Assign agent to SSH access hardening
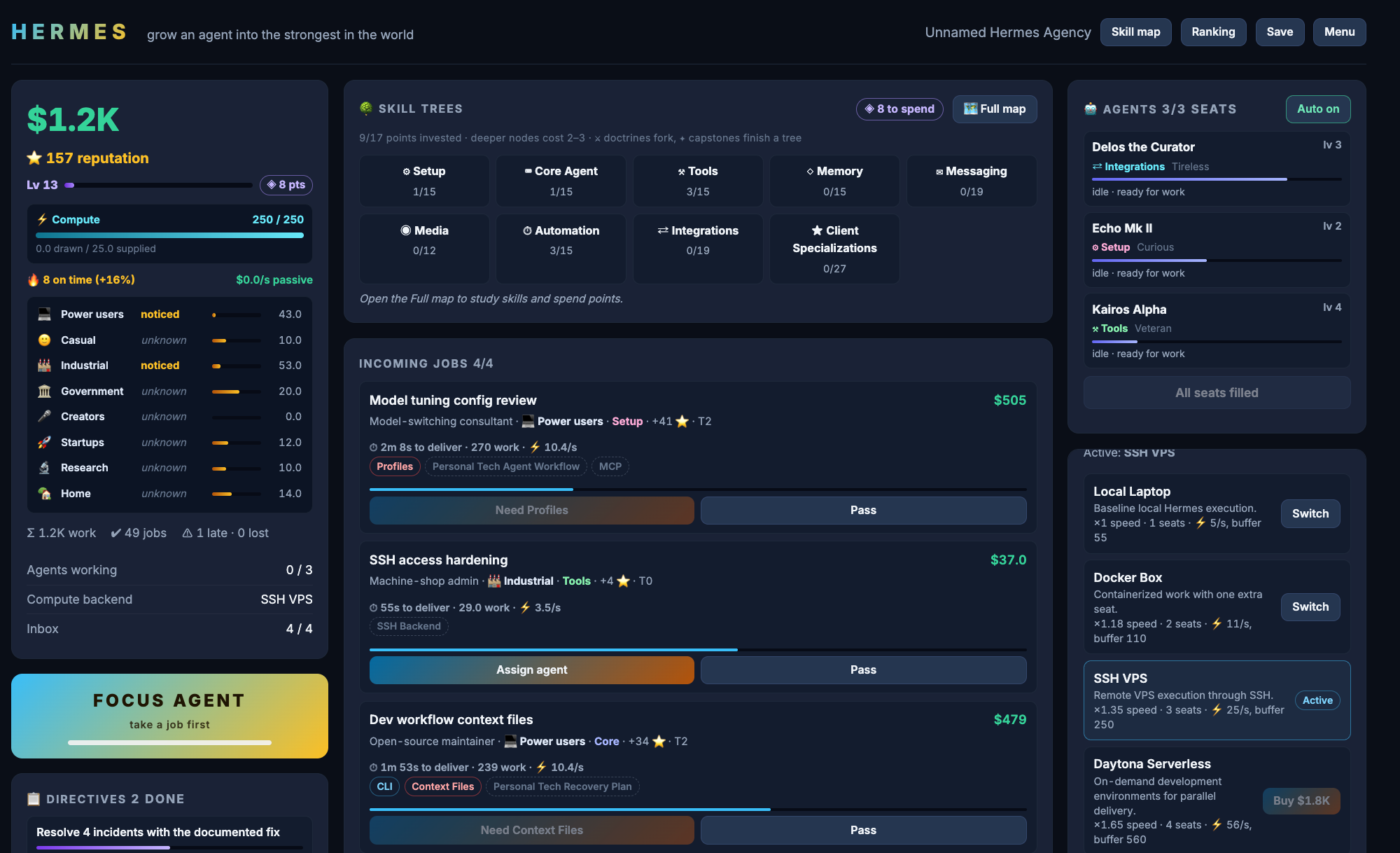Viewport: 1400px width, 853px height. click(x=532, y=670)
